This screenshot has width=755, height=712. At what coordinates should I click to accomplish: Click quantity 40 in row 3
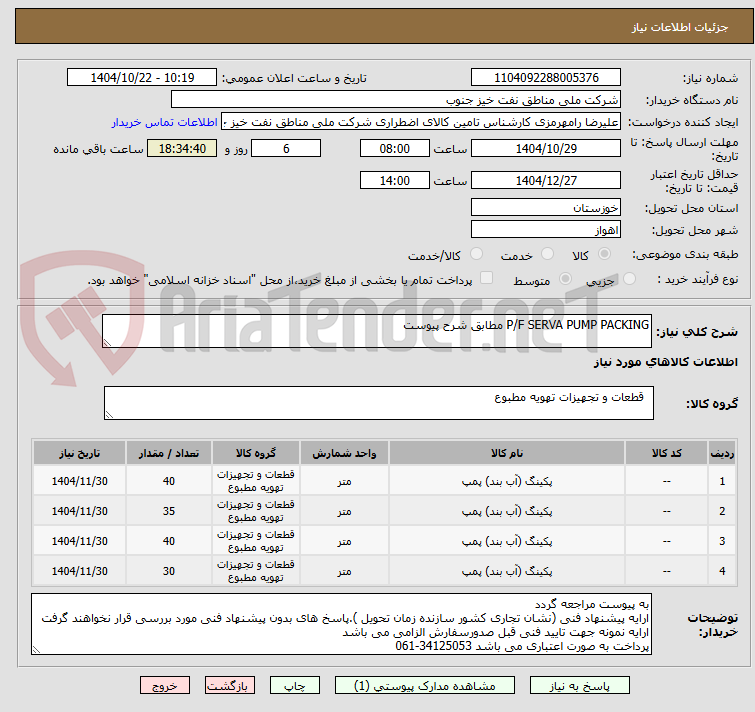(x=169, y=541)
